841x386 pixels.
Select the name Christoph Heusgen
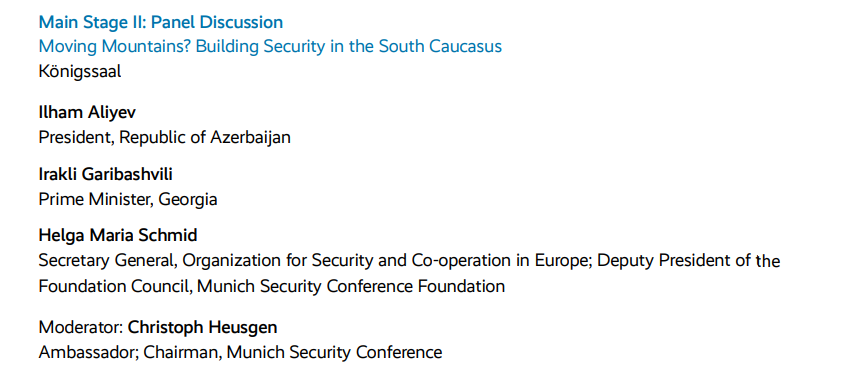203,328
